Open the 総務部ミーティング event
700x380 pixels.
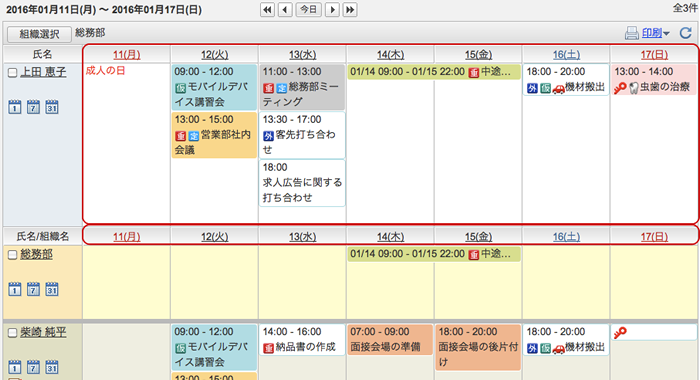pyautogui.click(x=302, y=87)
